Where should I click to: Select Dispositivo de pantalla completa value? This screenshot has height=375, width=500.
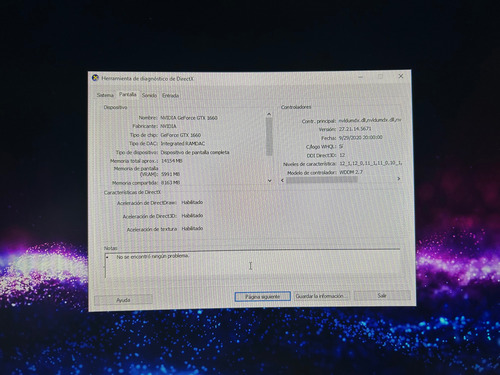tap(195, 152)
